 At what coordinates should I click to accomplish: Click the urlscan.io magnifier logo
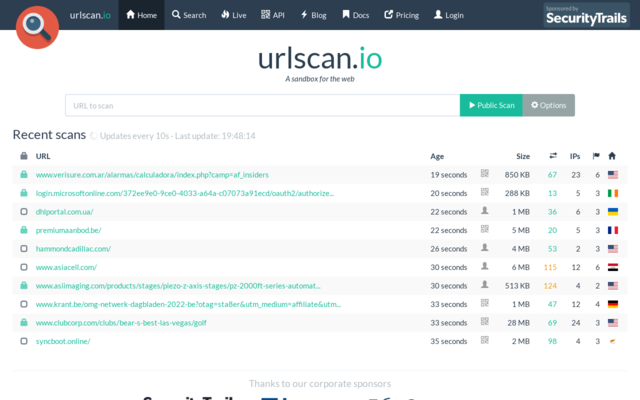coord(37,27)
